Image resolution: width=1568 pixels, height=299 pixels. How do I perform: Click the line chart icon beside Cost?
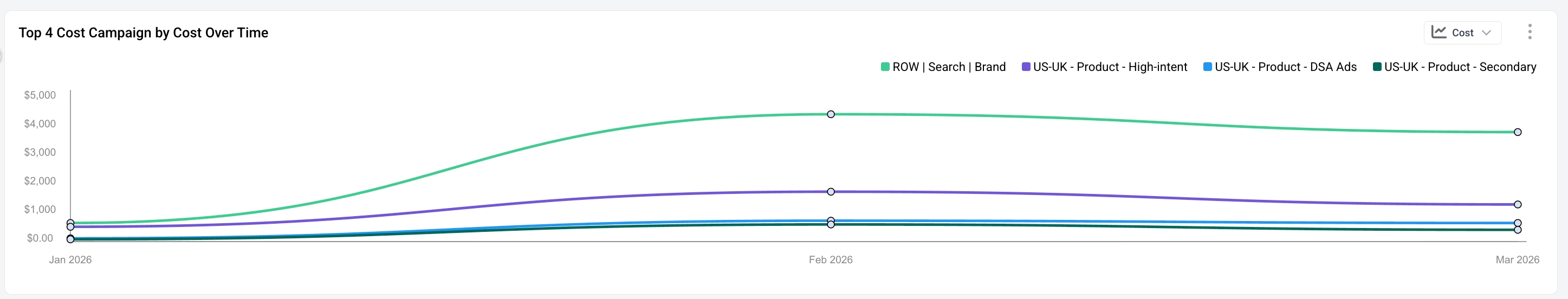pos(1439,32)
